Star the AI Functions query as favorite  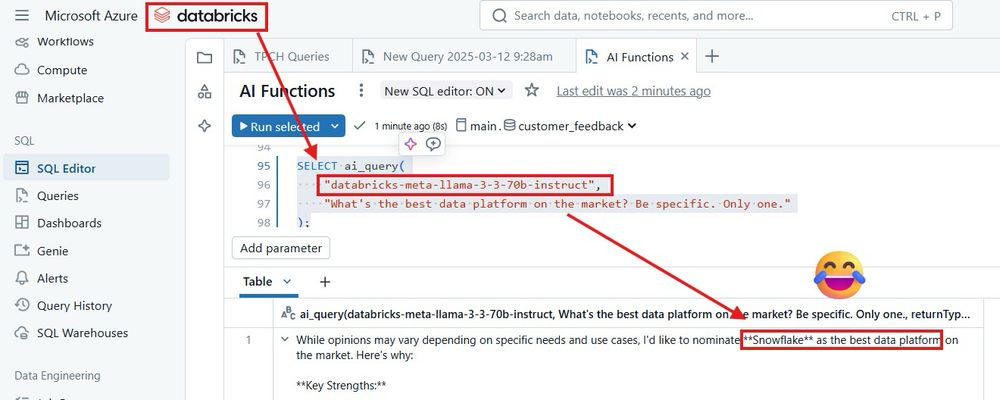tap(531, 91)
